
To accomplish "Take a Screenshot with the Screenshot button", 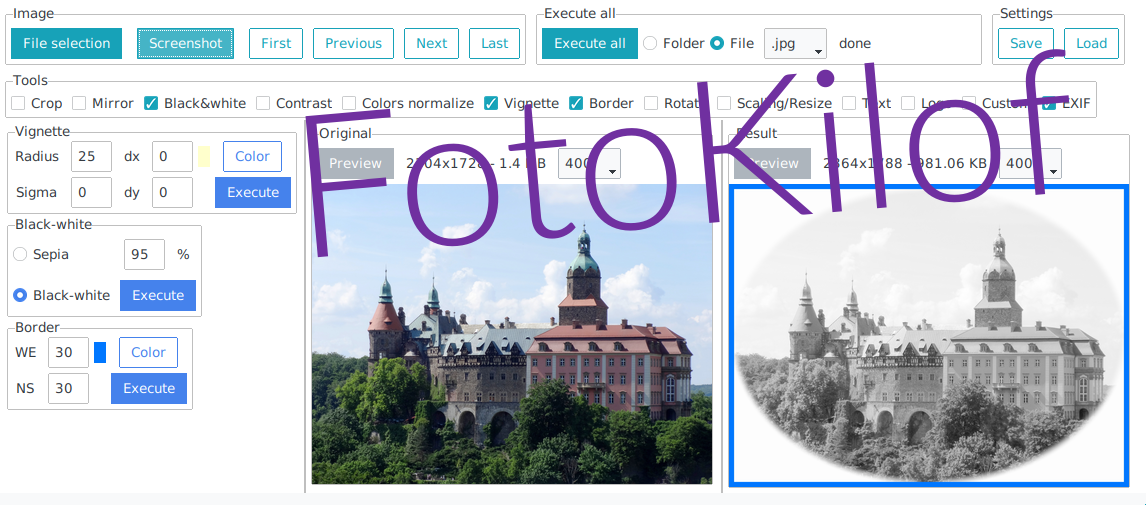I will pyautogui.click(x=186, y=43).
